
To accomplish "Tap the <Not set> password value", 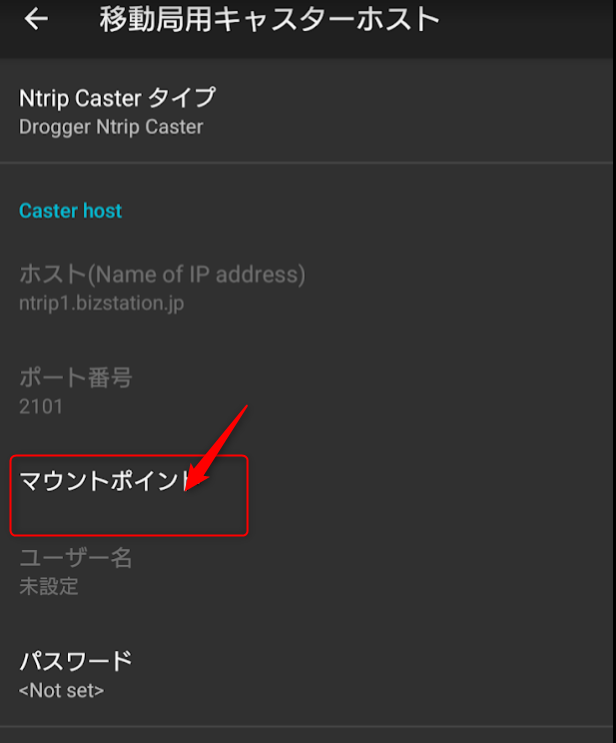I will tap(61, 690).
